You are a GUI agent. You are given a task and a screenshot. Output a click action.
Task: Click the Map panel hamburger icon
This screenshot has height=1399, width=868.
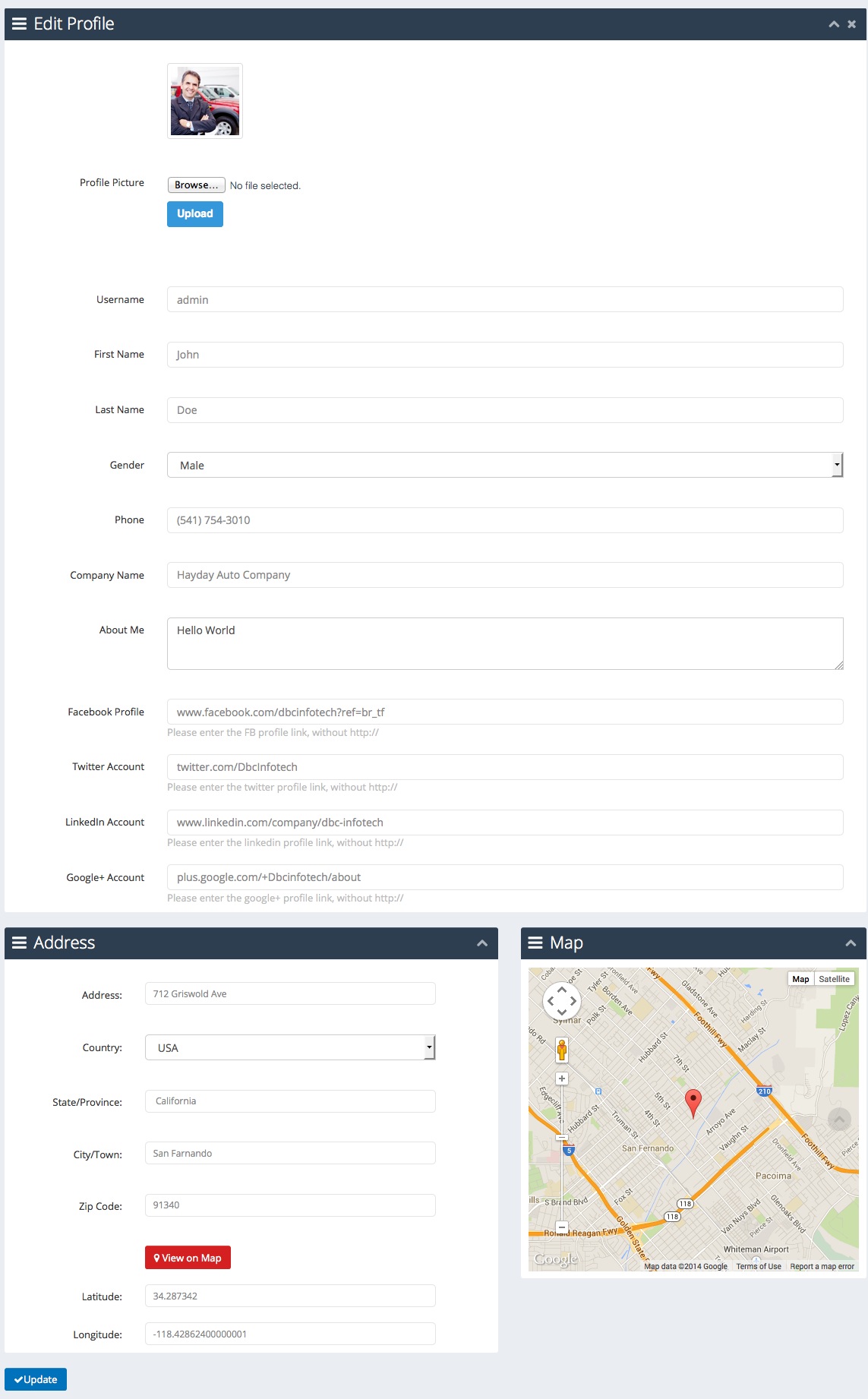pos(535,943)
